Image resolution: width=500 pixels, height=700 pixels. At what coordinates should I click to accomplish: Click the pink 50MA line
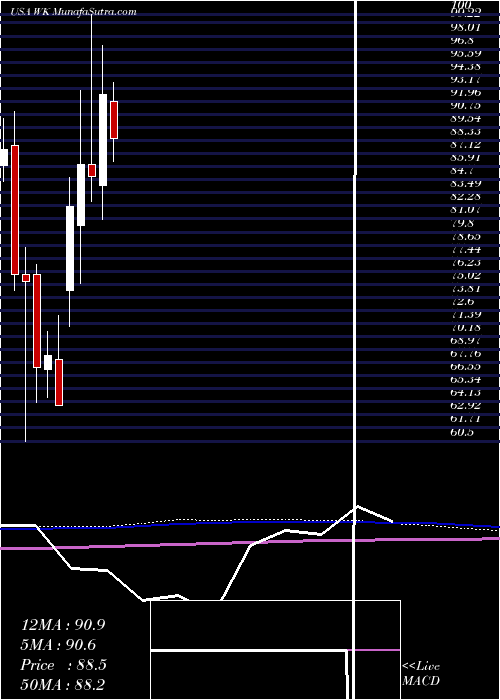tap(250, 543)
